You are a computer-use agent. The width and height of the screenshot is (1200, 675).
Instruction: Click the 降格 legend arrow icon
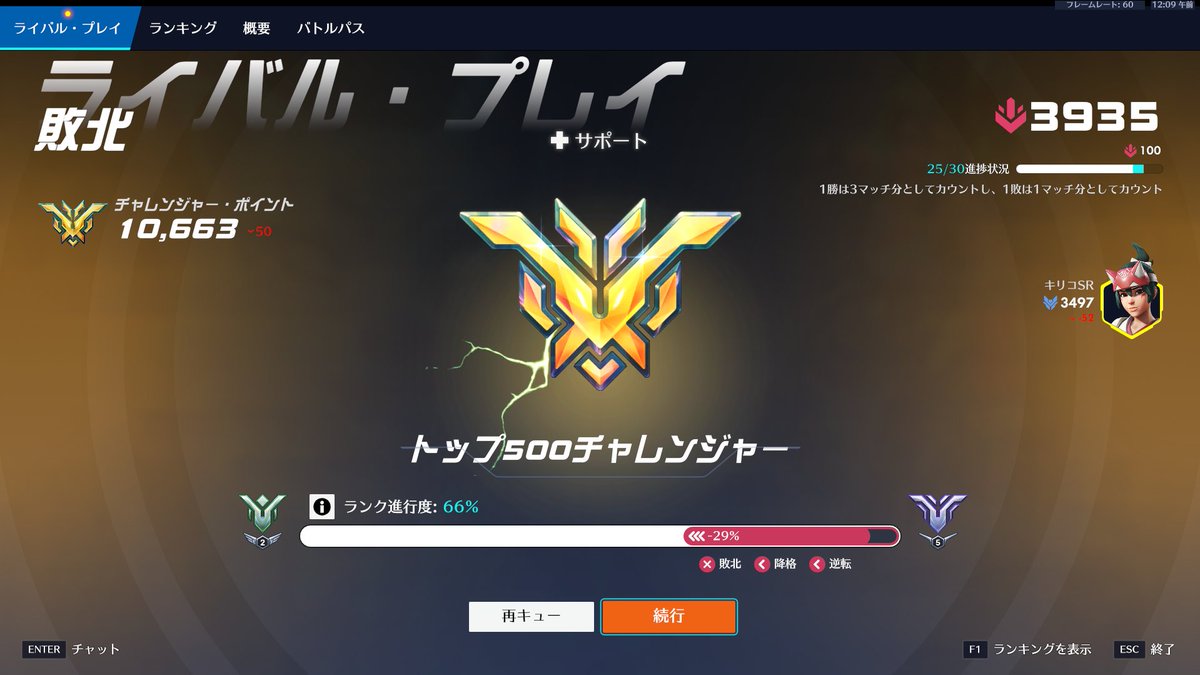pyautogui.click(x=762, y=564)
